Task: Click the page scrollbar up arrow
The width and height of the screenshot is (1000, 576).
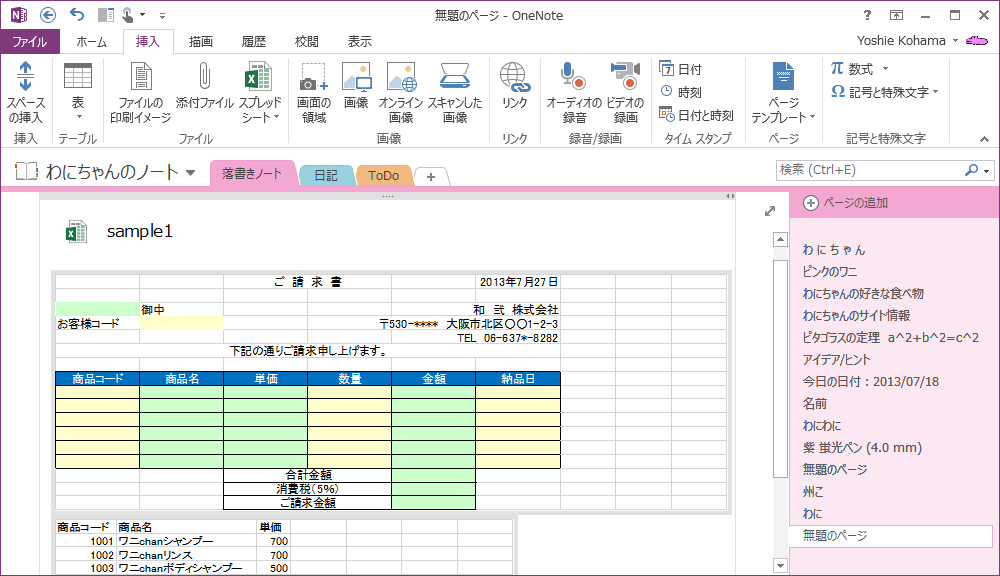Action: click(x=780, y=240)
